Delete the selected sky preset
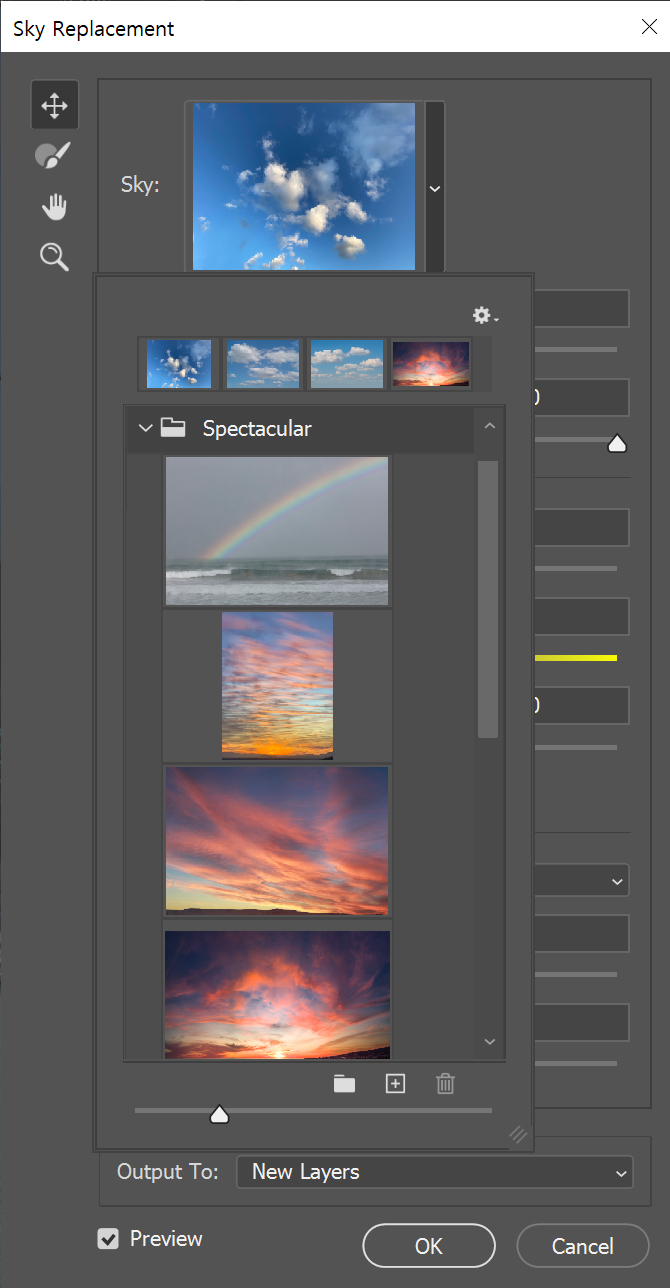 coord(446,1084)
